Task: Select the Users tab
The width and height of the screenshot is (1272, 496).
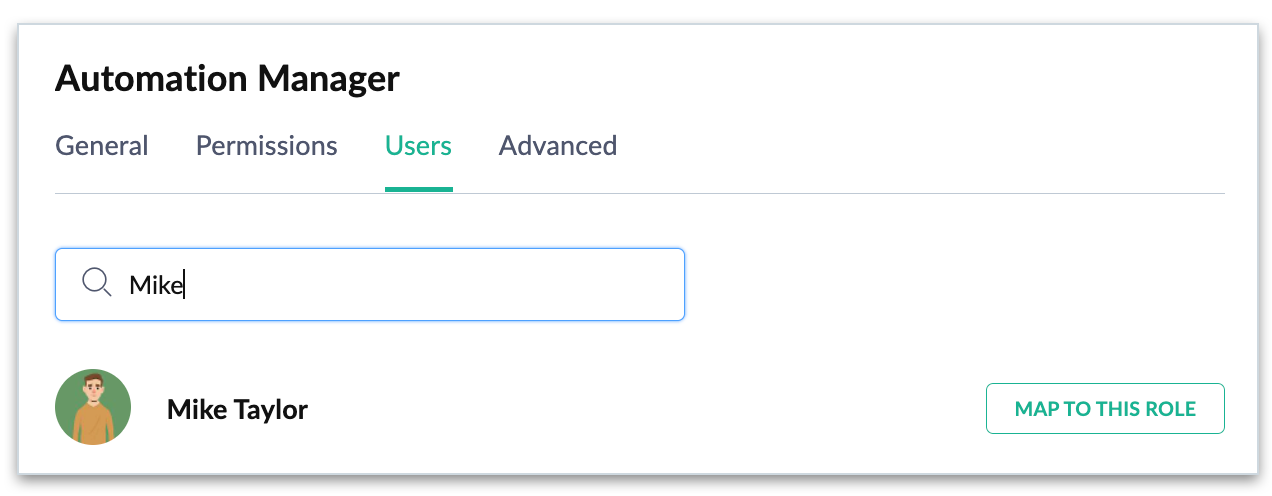Action: pos(418,146)
